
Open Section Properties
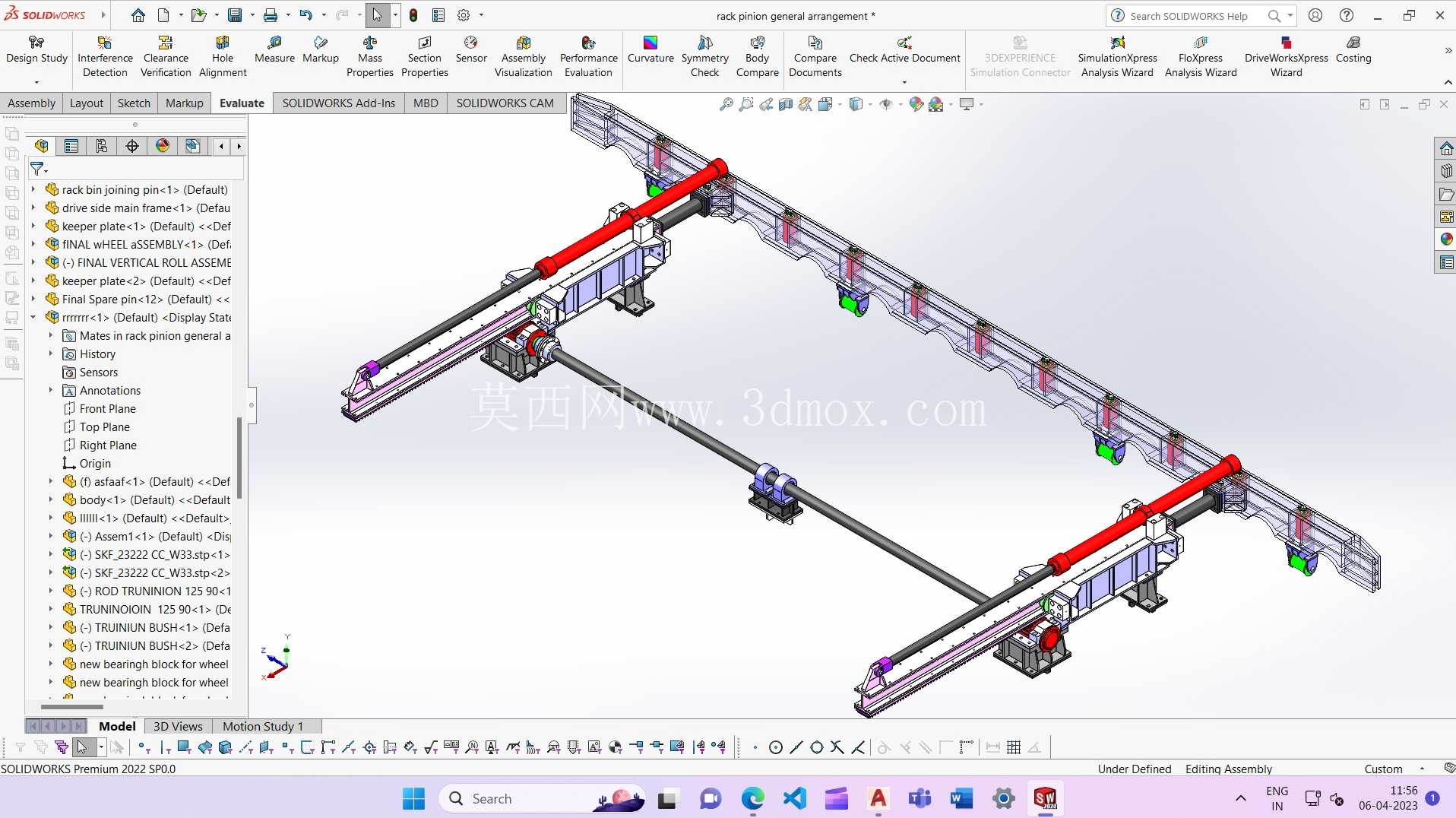point(424,57)
